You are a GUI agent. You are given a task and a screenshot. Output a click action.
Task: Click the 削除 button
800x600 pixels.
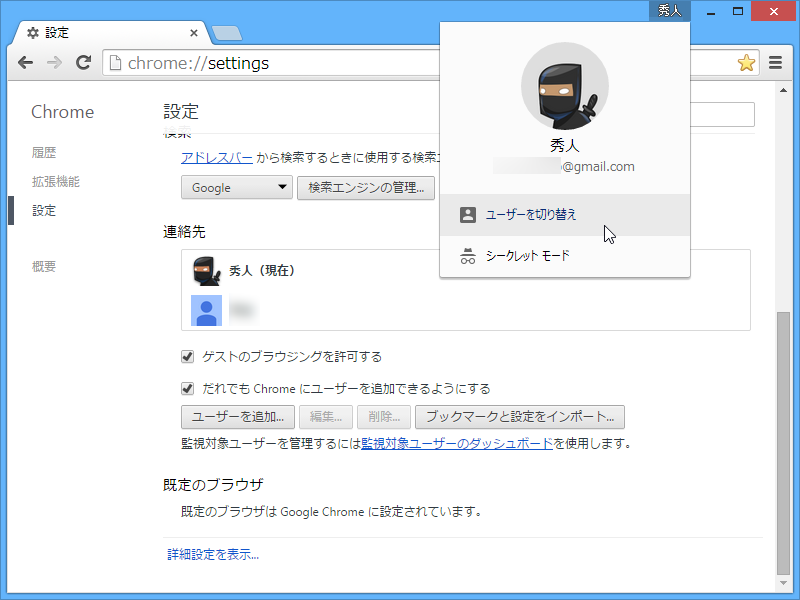tap(384, 417)
